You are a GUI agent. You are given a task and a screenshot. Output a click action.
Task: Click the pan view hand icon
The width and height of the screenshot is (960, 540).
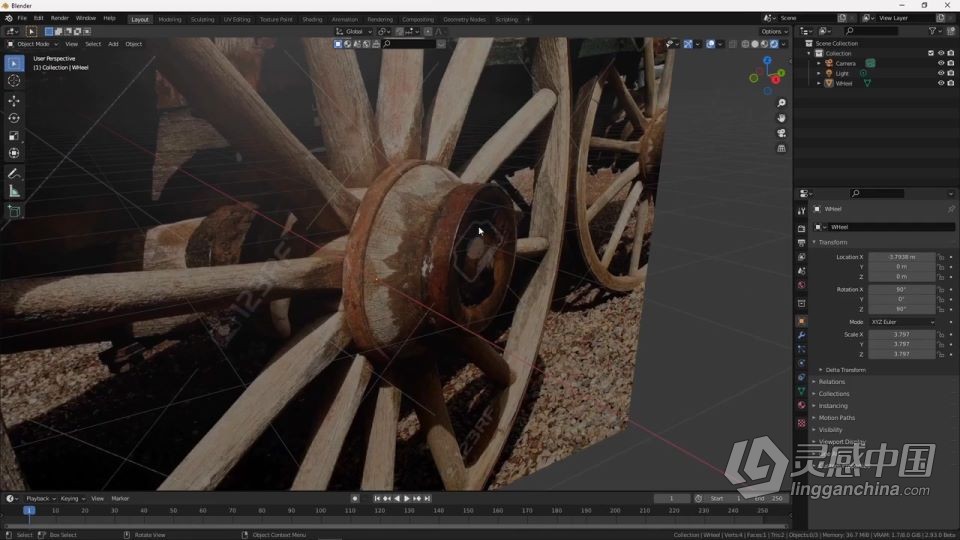coord(781,118)
